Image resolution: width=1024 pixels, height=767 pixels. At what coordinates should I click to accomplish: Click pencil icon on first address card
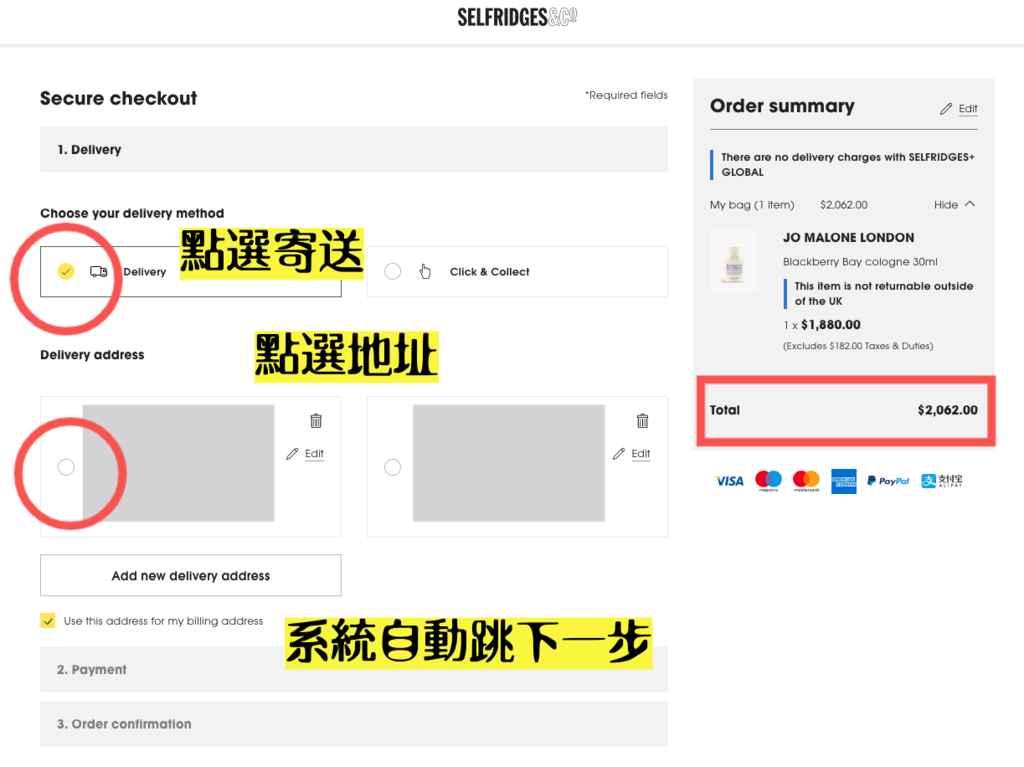click(292, 453)
